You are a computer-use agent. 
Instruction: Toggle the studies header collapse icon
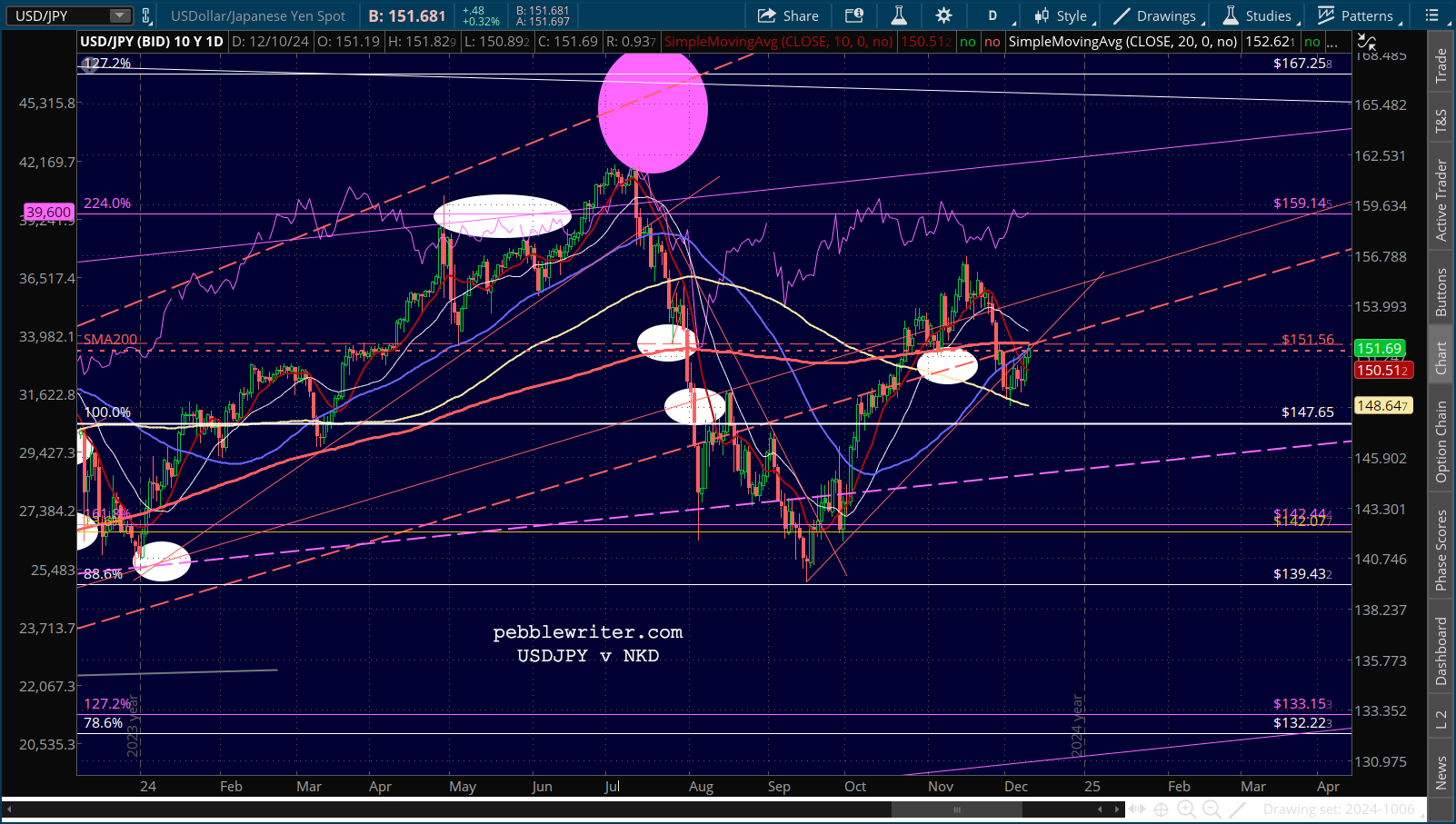(x=1366, y=42)
